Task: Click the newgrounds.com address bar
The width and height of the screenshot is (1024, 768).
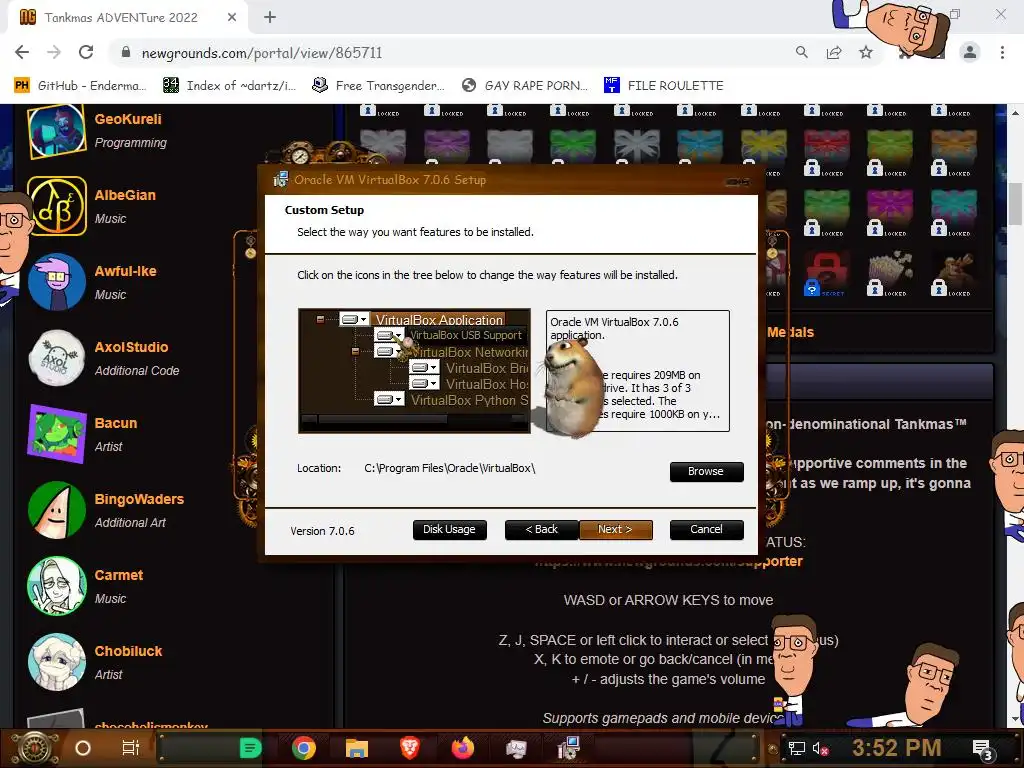Action: coord(261,53)
